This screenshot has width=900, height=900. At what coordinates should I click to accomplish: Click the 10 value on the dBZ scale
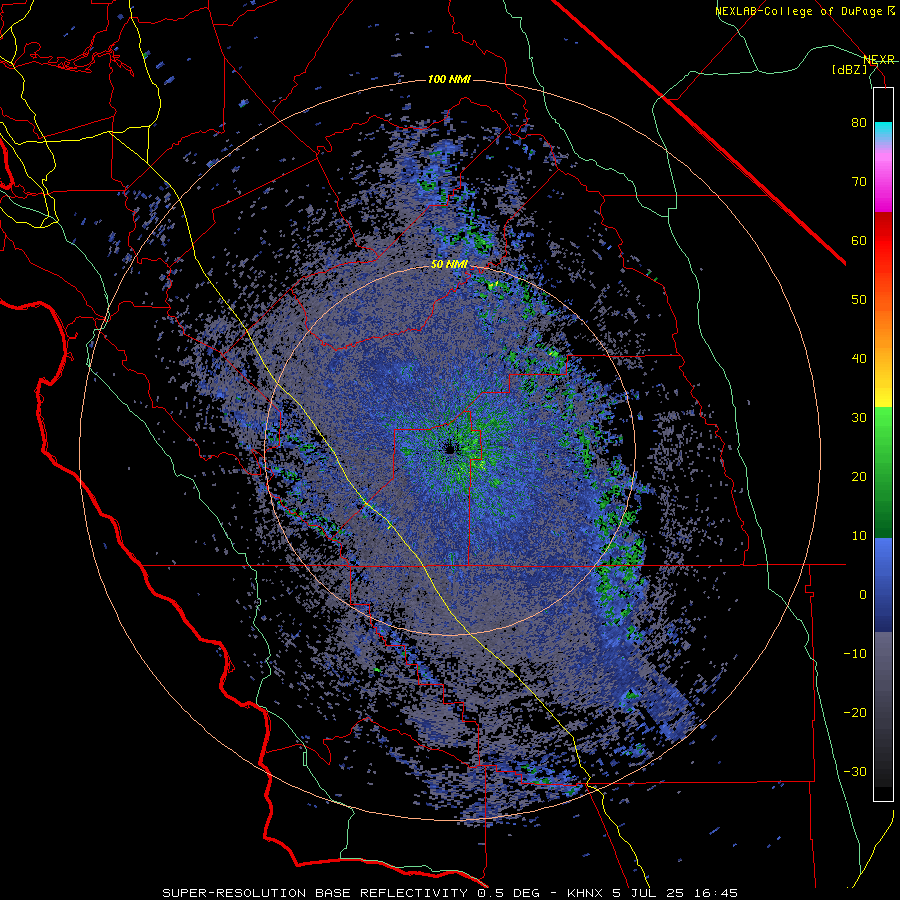(x=859, y=536)
